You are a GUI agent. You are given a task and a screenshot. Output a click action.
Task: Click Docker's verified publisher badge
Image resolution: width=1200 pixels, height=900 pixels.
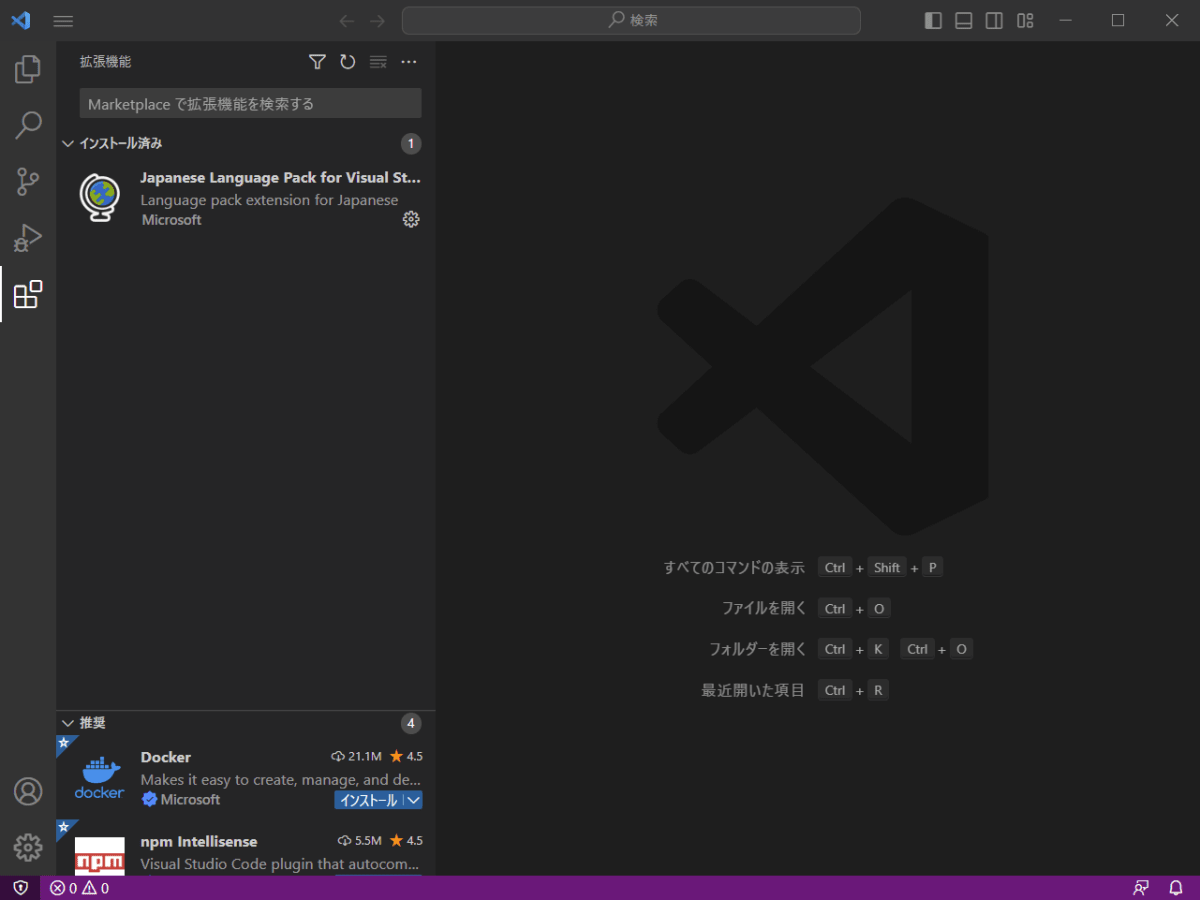click(x=149, y=800)
